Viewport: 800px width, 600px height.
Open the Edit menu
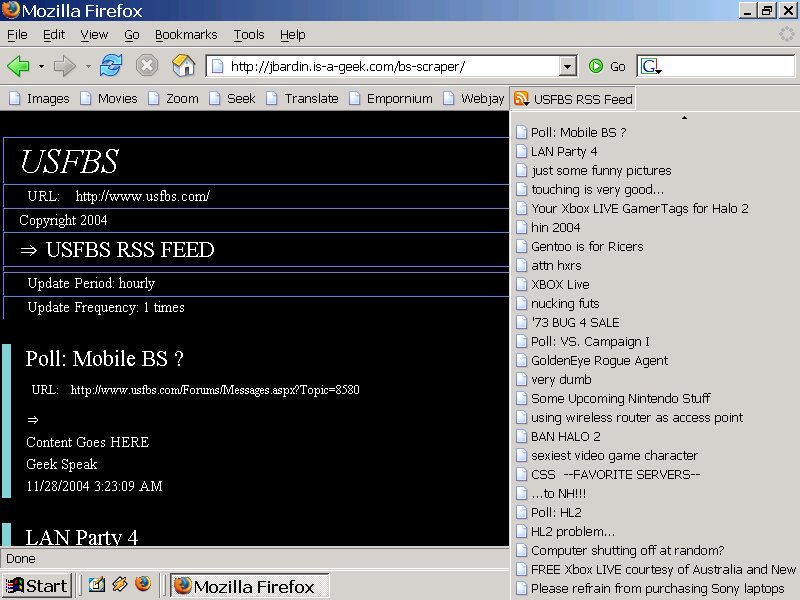tap(54, 35)
